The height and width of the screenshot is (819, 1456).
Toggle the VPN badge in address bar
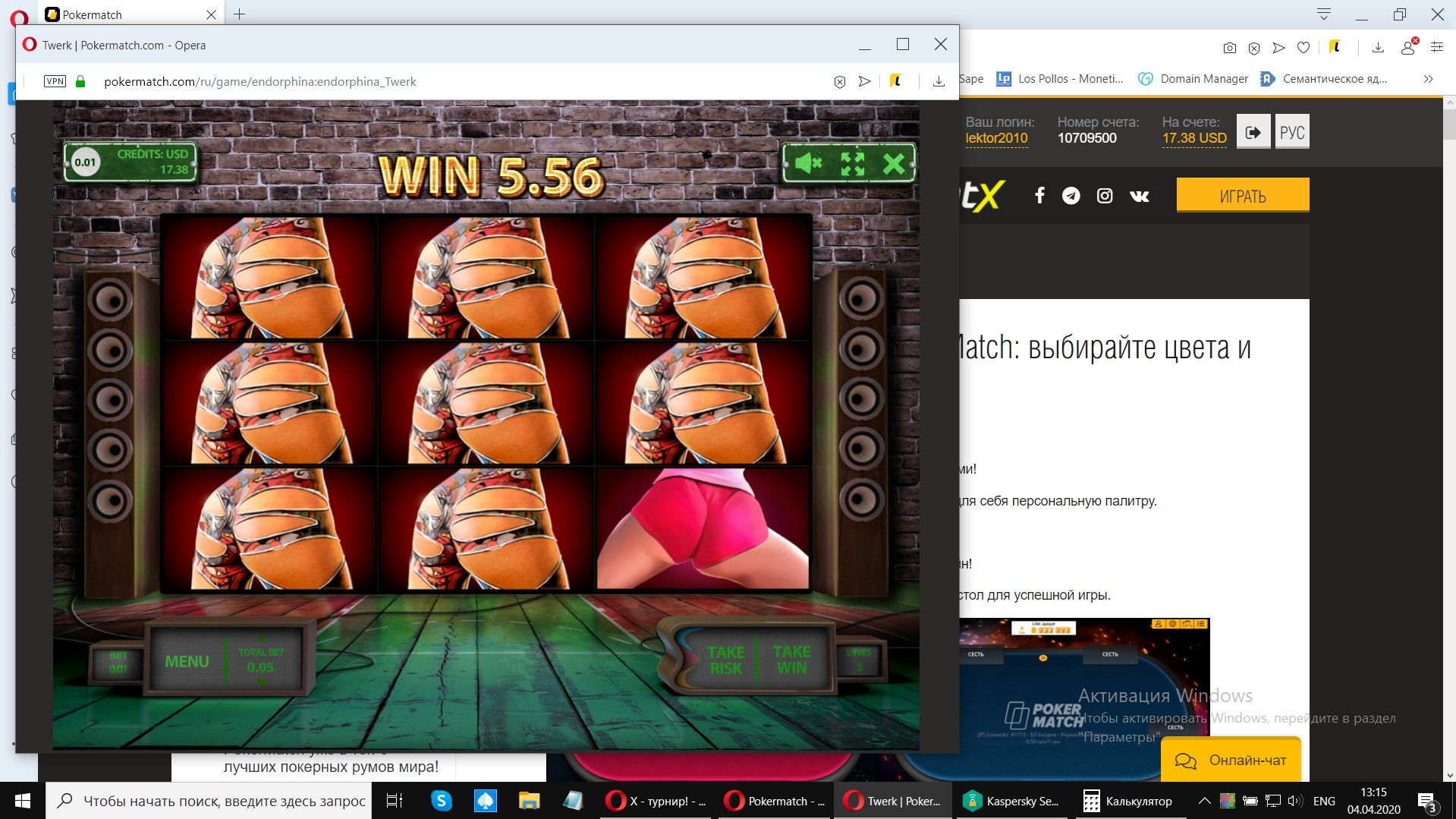tap(55, 81)
